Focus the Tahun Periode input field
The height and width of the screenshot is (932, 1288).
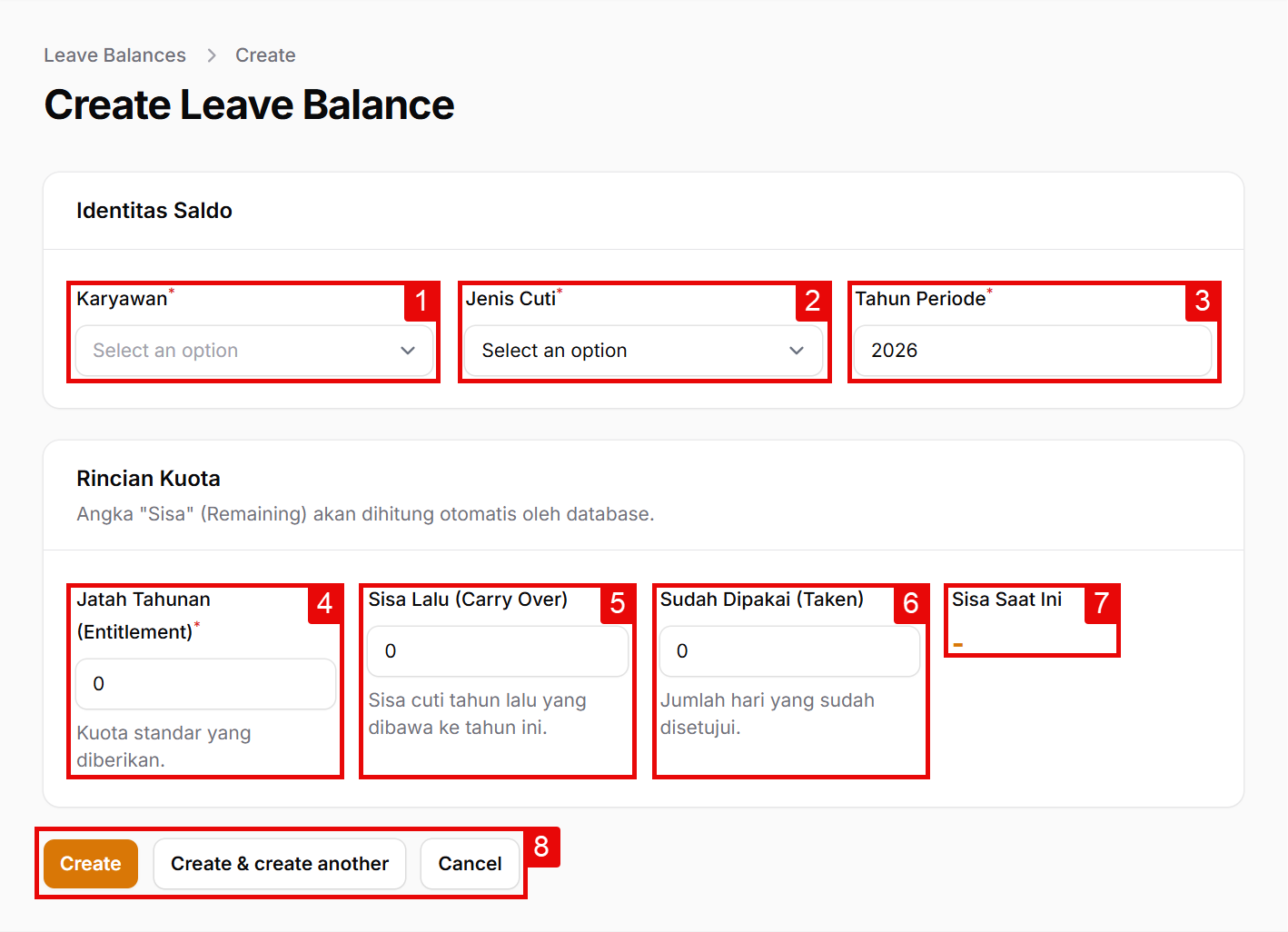1032,351
